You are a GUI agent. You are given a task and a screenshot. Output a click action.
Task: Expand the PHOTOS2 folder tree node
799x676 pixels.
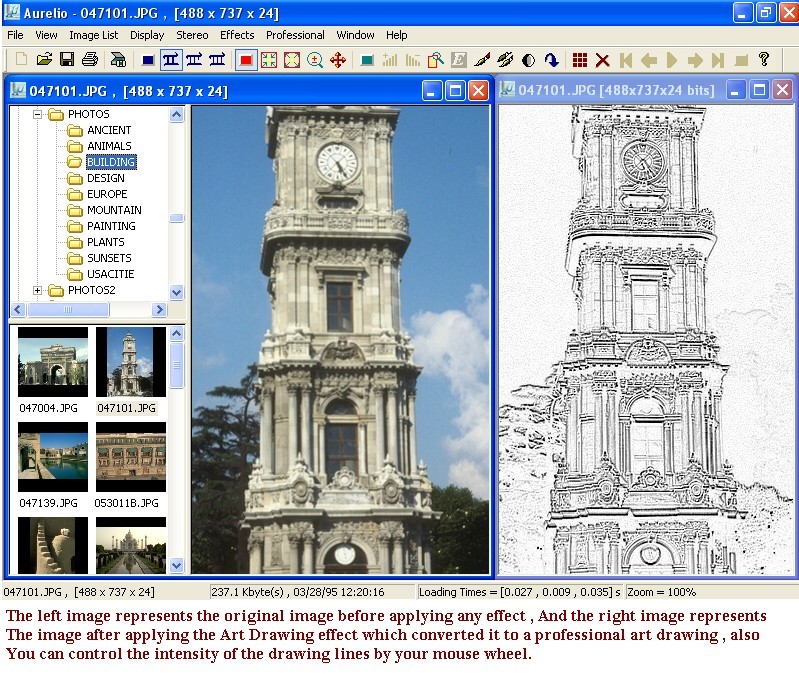pos(37,290)
